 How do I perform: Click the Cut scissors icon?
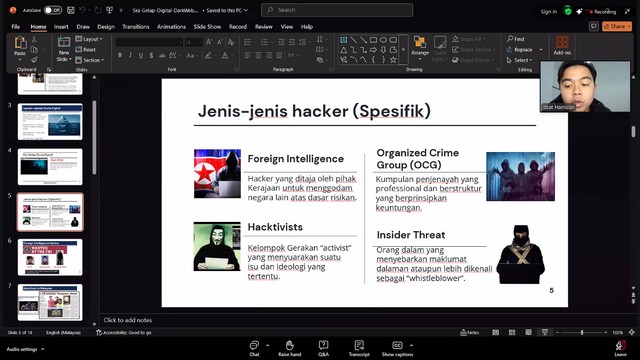point(34,39)
